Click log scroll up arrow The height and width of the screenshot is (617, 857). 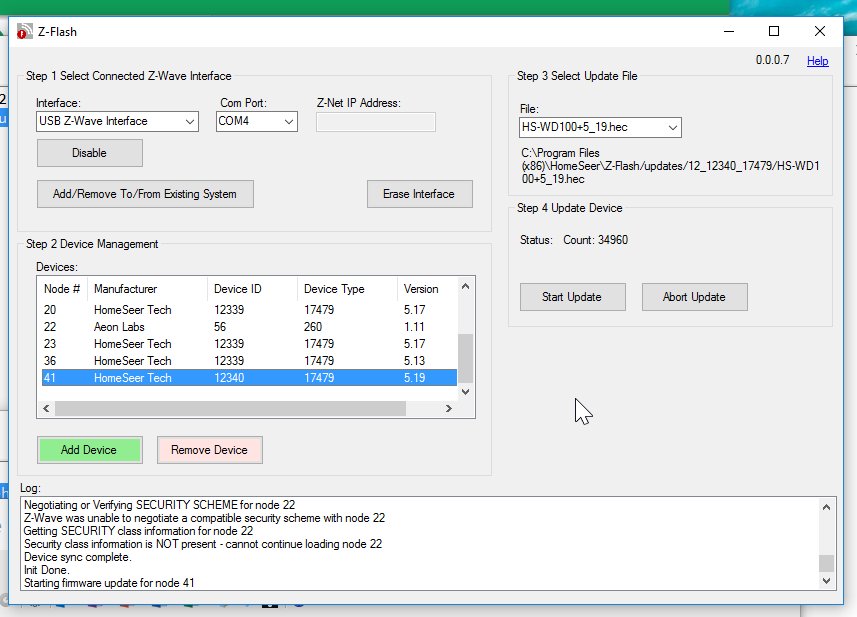click(x=826, y=507)
